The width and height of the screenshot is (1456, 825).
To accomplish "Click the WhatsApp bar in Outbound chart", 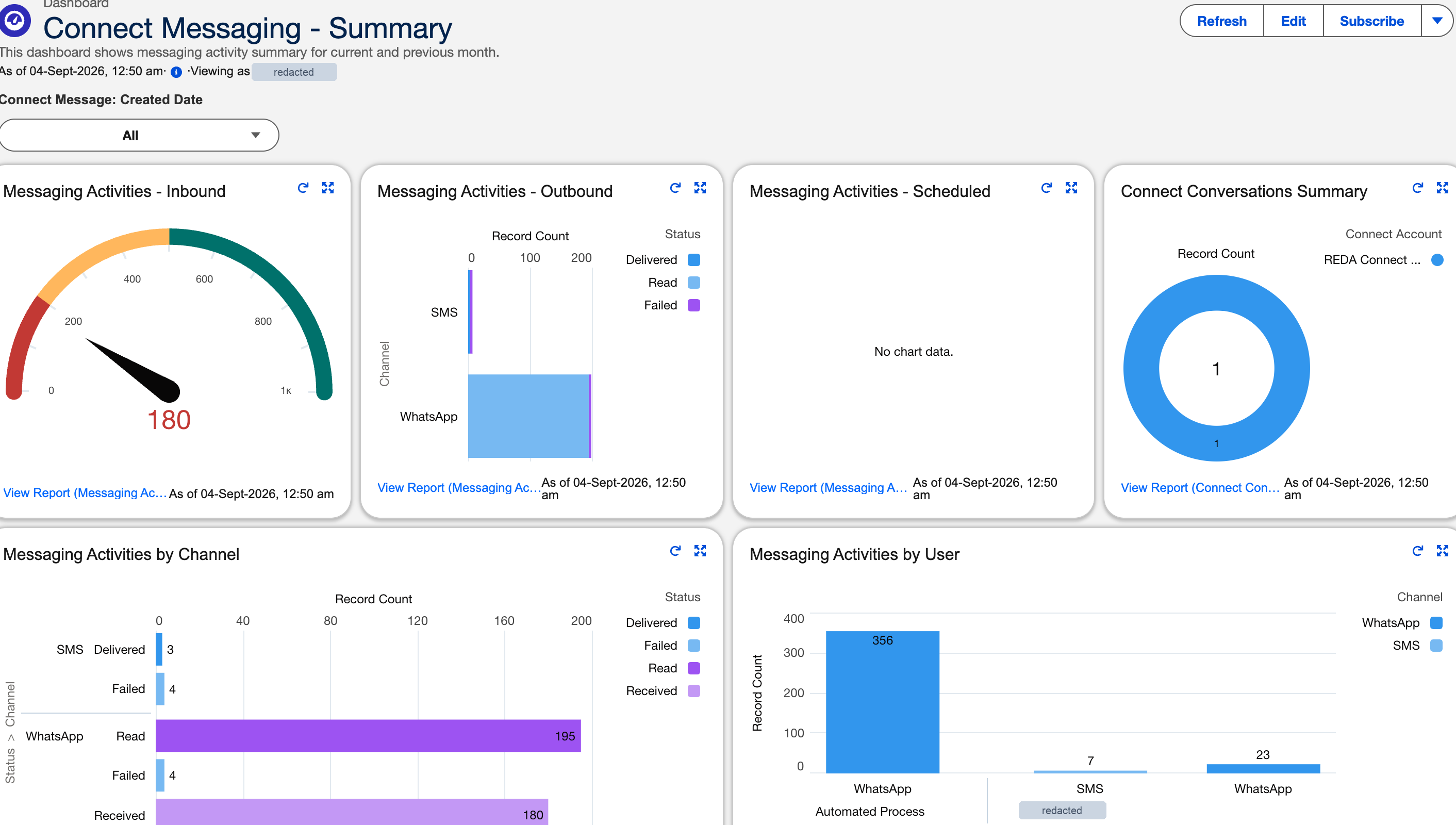I will pyautogui.click(x=530, y=416).
